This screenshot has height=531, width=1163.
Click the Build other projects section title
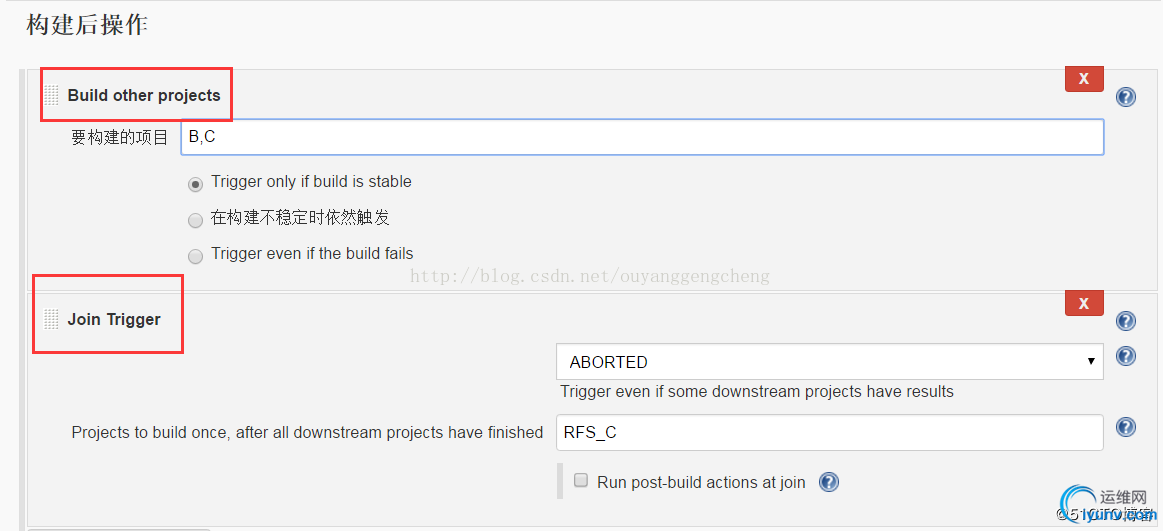tap(144, 96)
